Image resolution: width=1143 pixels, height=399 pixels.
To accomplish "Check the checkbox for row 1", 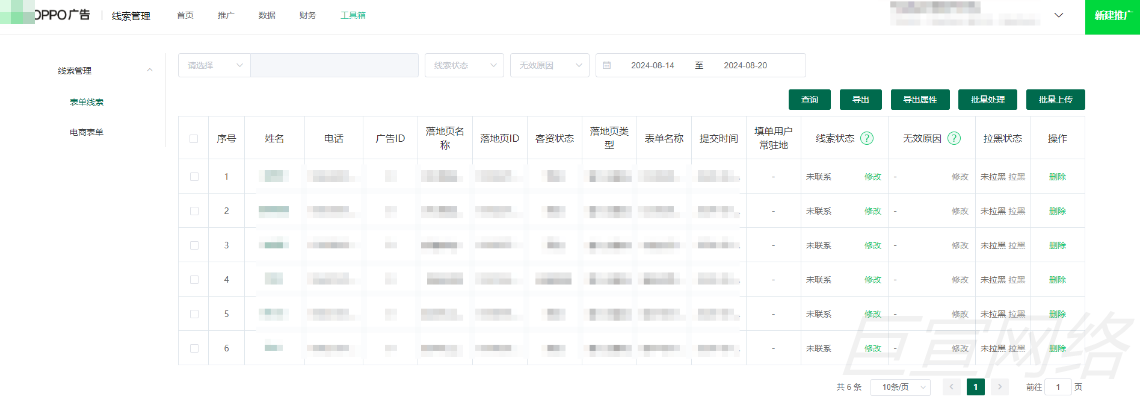I will point(194,177).
